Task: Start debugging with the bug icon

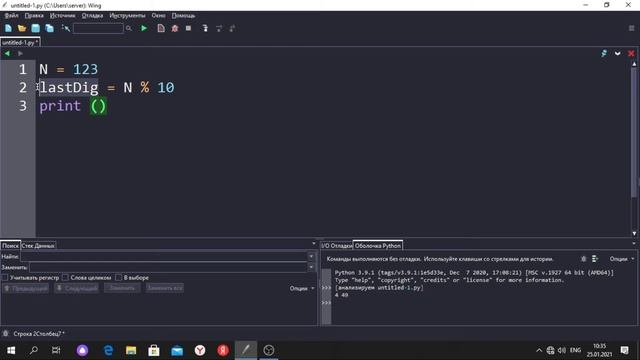Action: point(175,28)
